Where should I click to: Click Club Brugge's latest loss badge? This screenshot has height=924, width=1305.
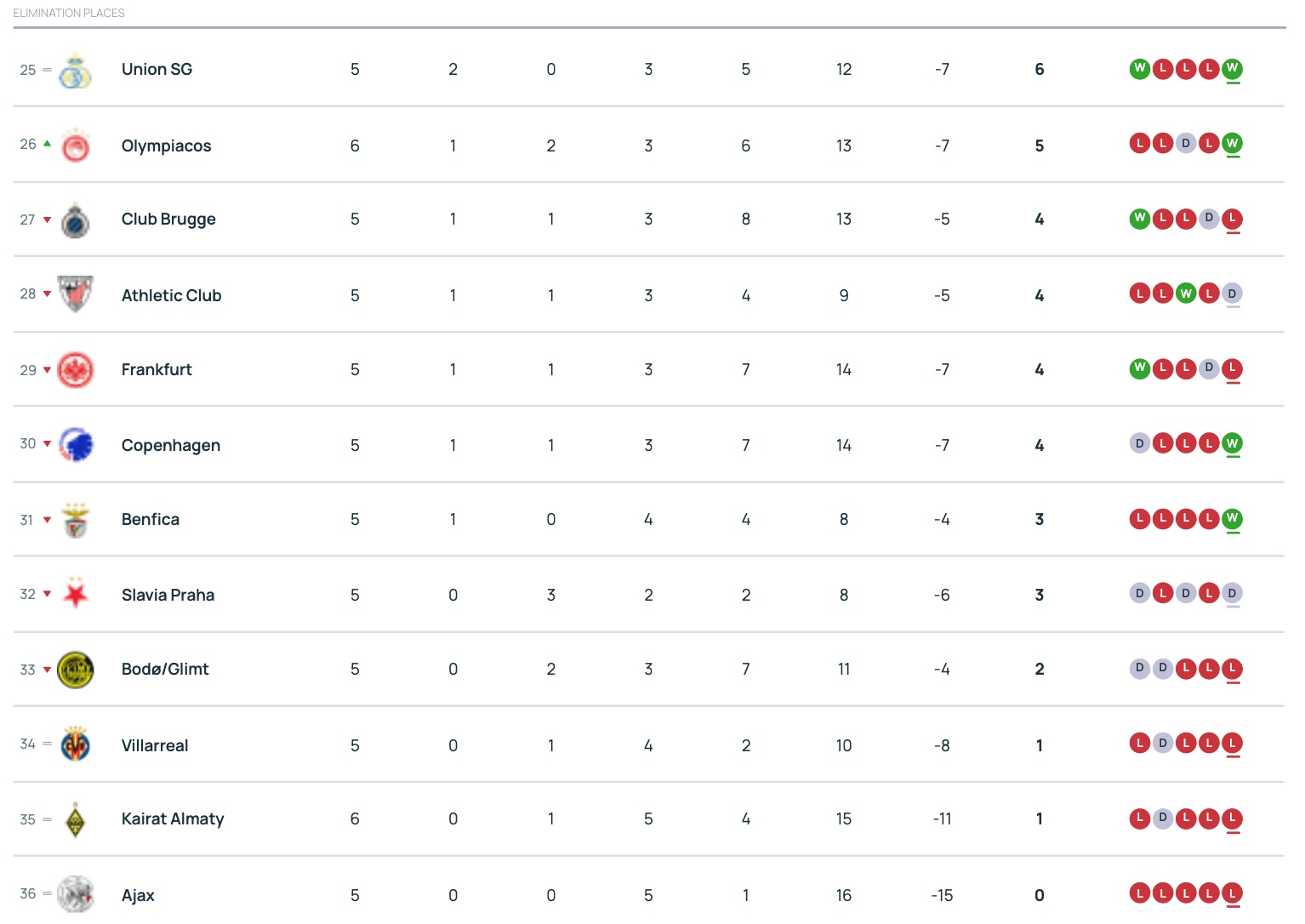tap(1232, 219)
